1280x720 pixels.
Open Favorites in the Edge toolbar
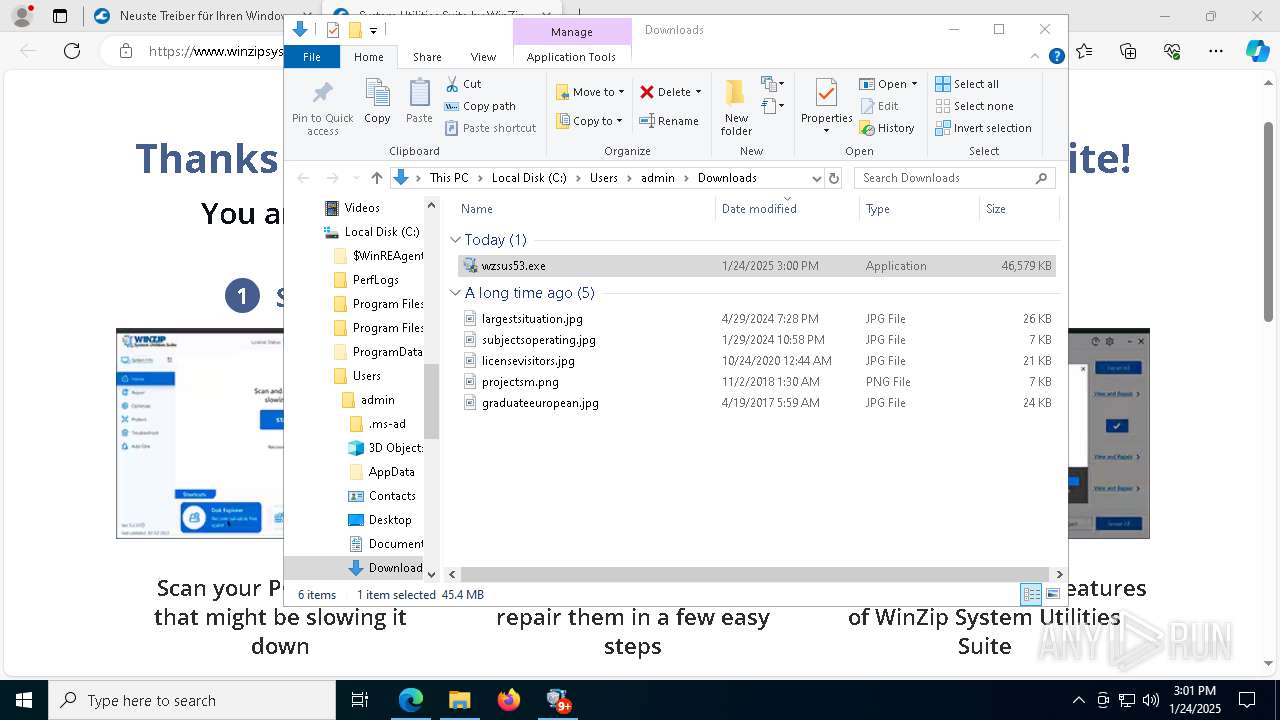point(1084,51)
